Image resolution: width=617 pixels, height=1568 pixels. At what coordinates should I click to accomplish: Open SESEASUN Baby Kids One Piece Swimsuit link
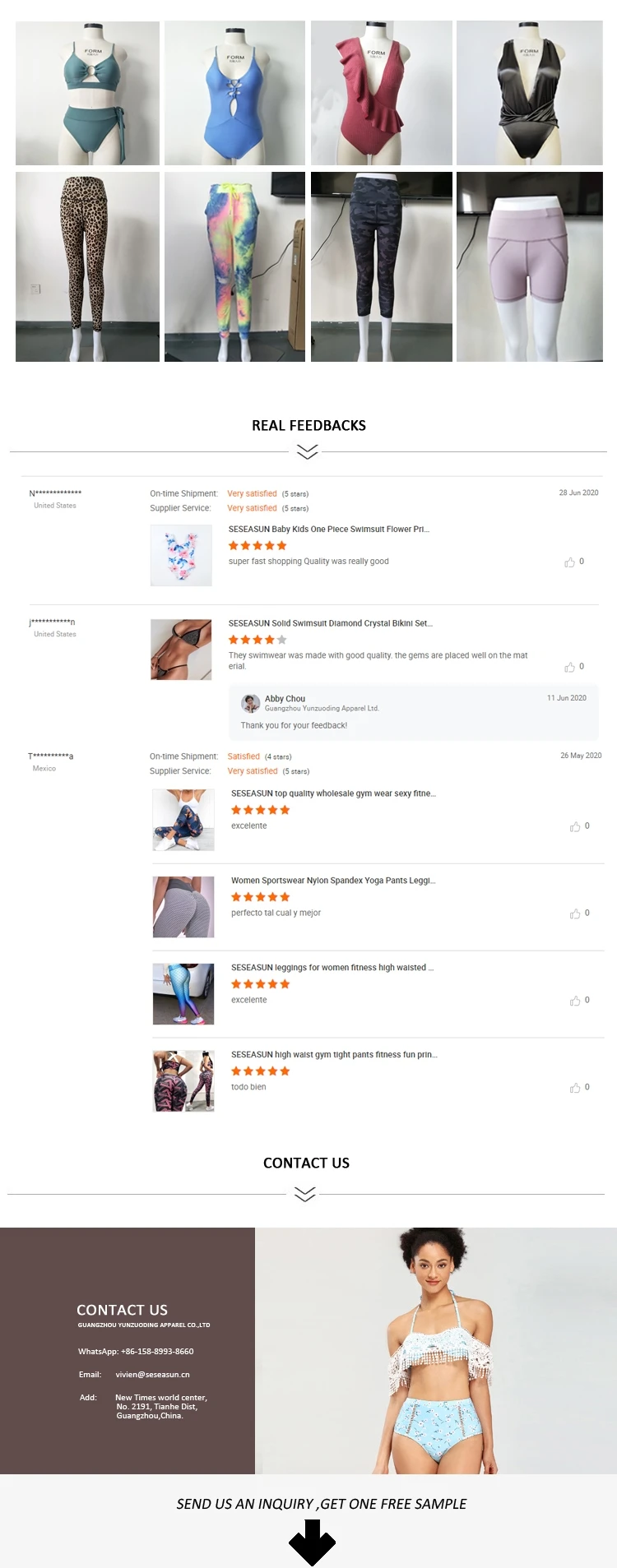click(328, 530)
